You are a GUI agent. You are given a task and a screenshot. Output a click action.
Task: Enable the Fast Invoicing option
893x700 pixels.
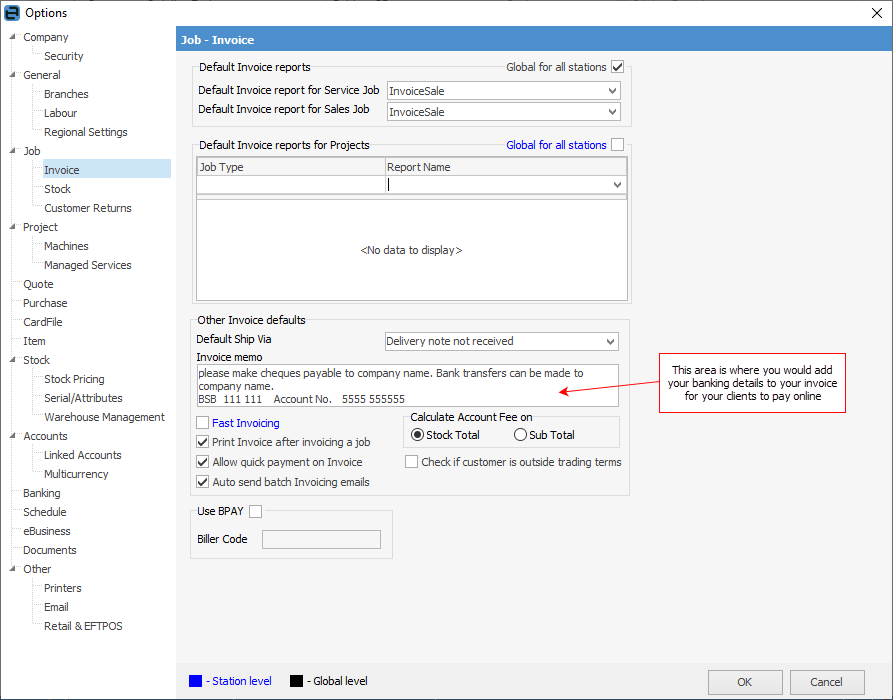[201, 423]
